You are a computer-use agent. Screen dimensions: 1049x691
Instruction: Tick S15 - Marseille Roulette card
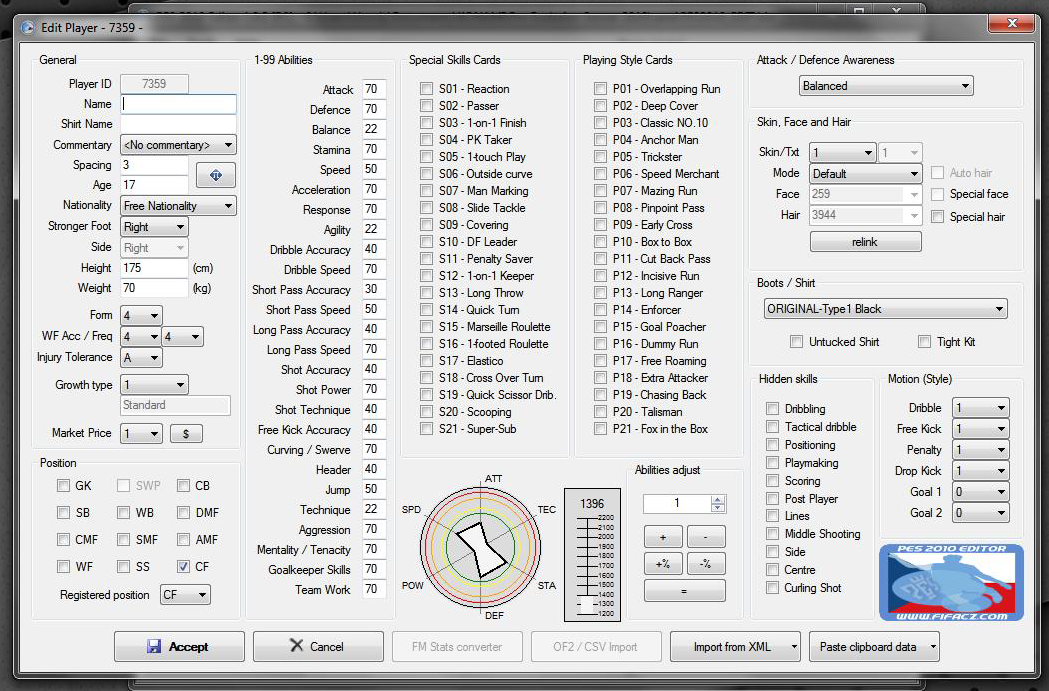[x=426, y=326]
